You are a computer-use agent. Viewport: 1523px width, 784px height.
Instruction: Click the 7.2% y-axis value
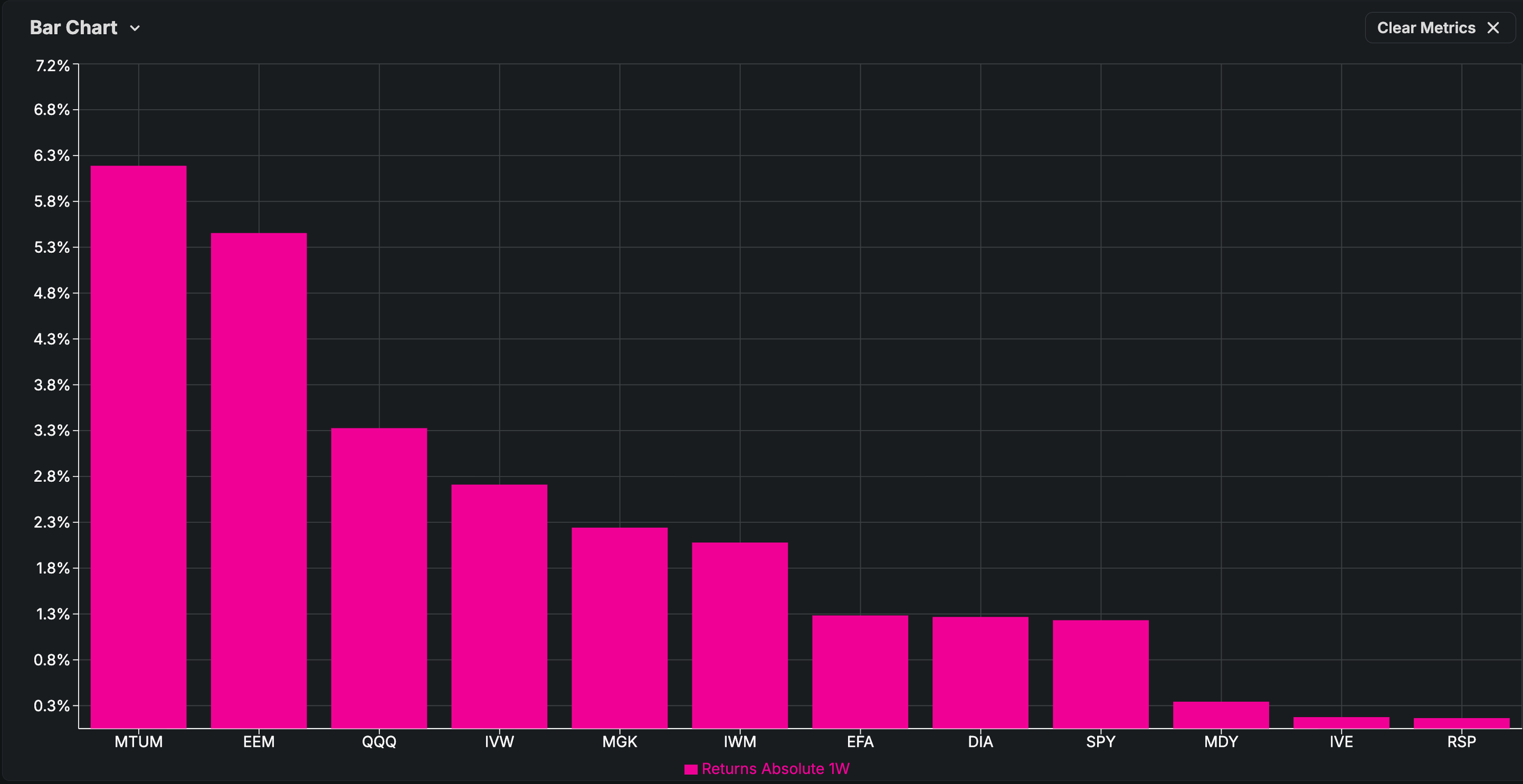click(x=52, y=66)
